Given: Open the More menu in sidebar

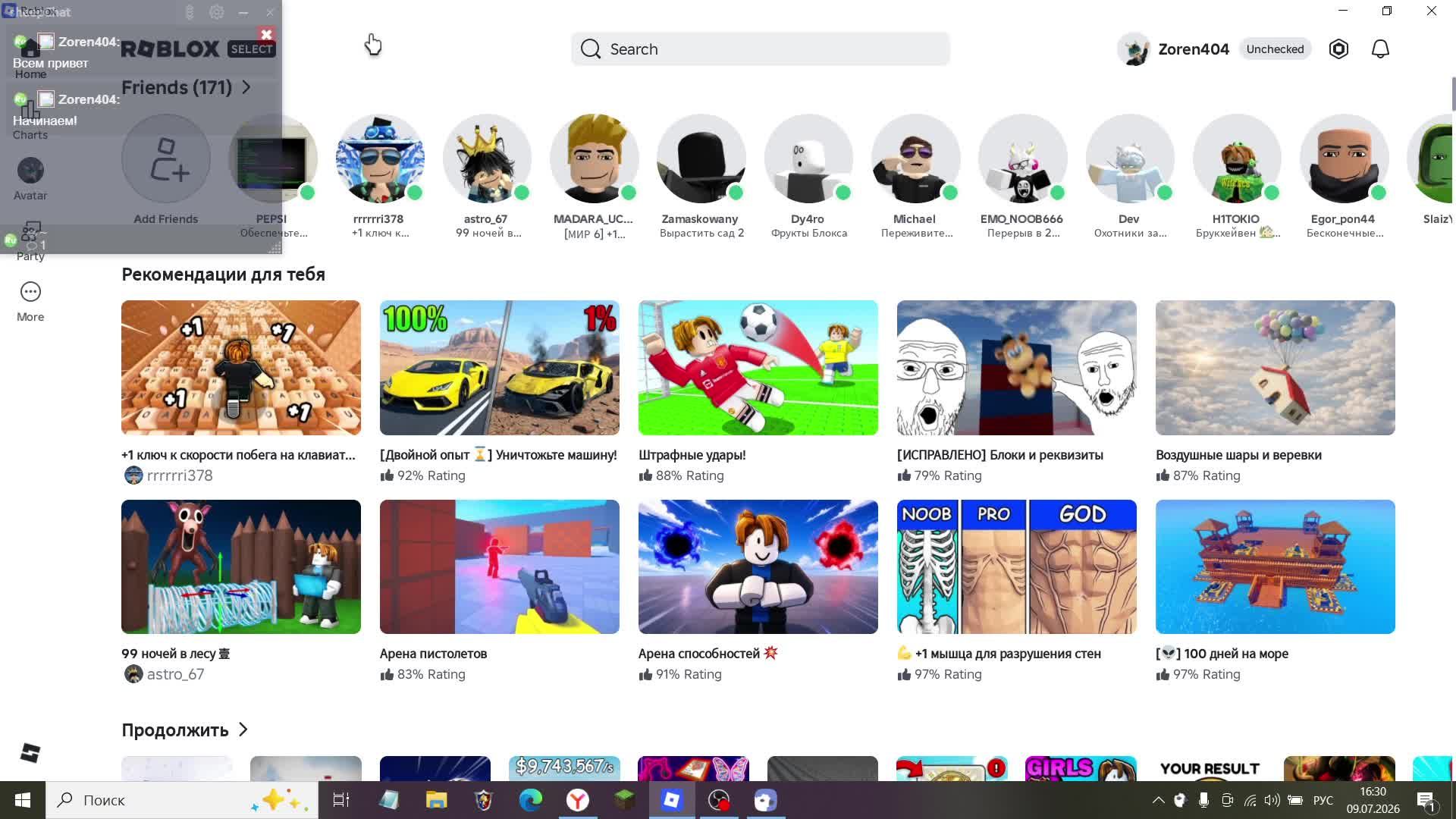Looking at the screenshot, I should click(x=30, y=302).
